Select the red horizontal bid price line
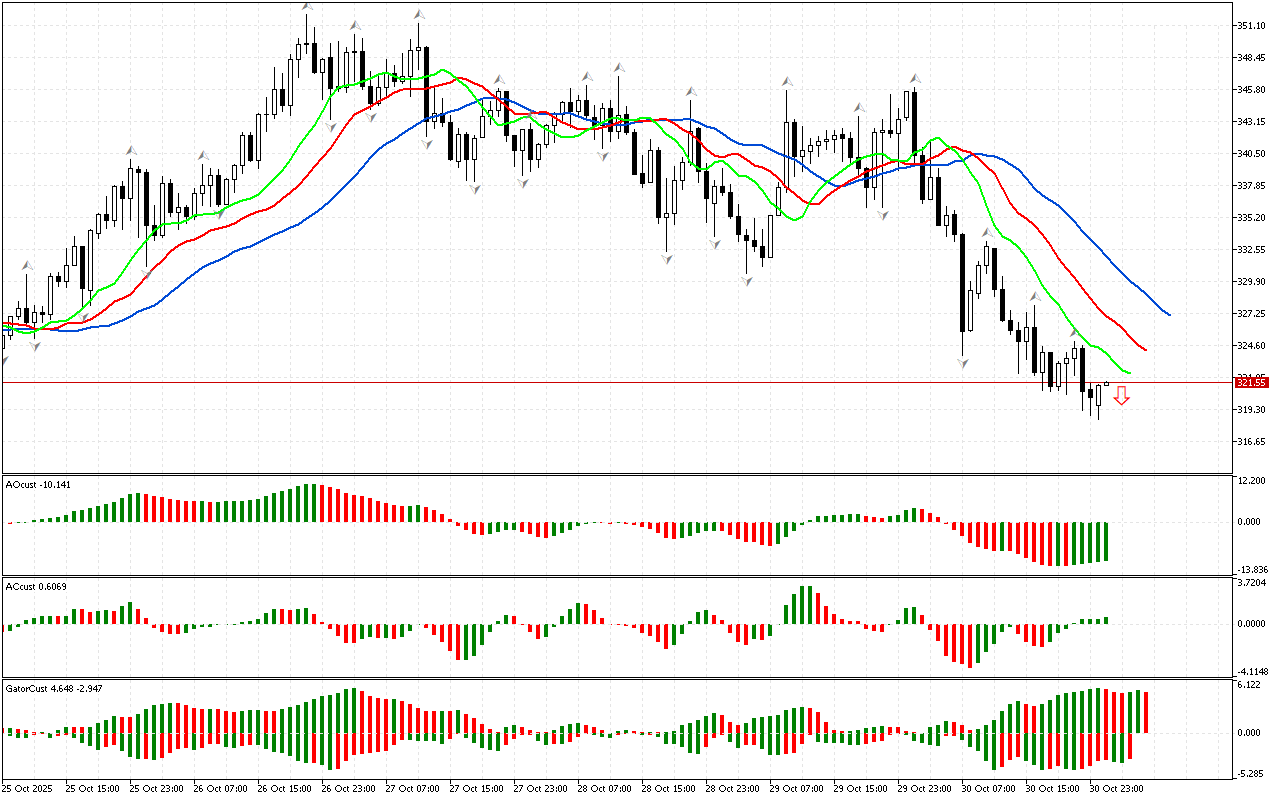Image resolution: width=1280 pixels, height=800 pixels. coord(600,382)
